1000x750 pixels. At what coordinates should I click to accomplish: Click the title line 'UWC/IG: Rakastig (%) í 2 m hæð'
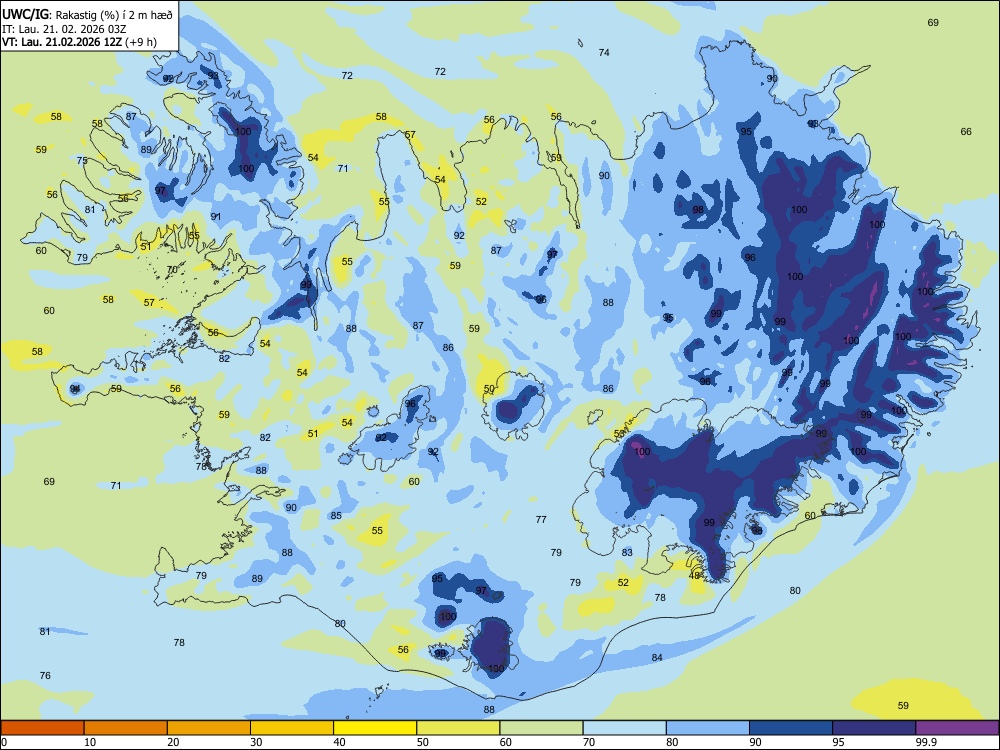point(87,15)
